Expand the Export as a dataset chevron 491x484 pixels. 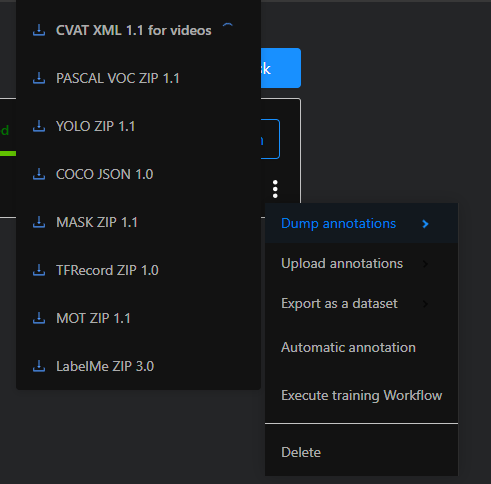pos(425,304)
